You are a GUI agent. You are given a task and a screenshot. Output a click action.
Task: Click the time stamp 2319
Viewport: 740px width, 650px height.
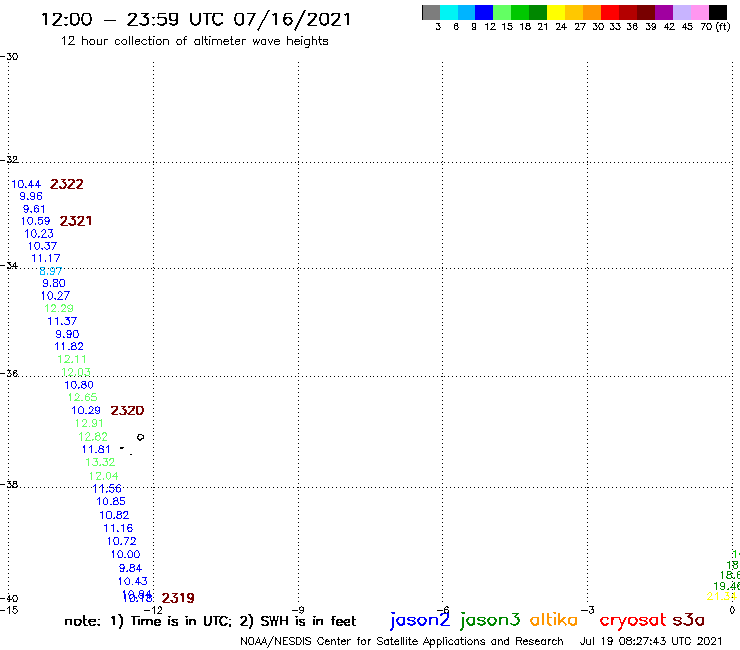pyautogui.click(x=178, y=598)
